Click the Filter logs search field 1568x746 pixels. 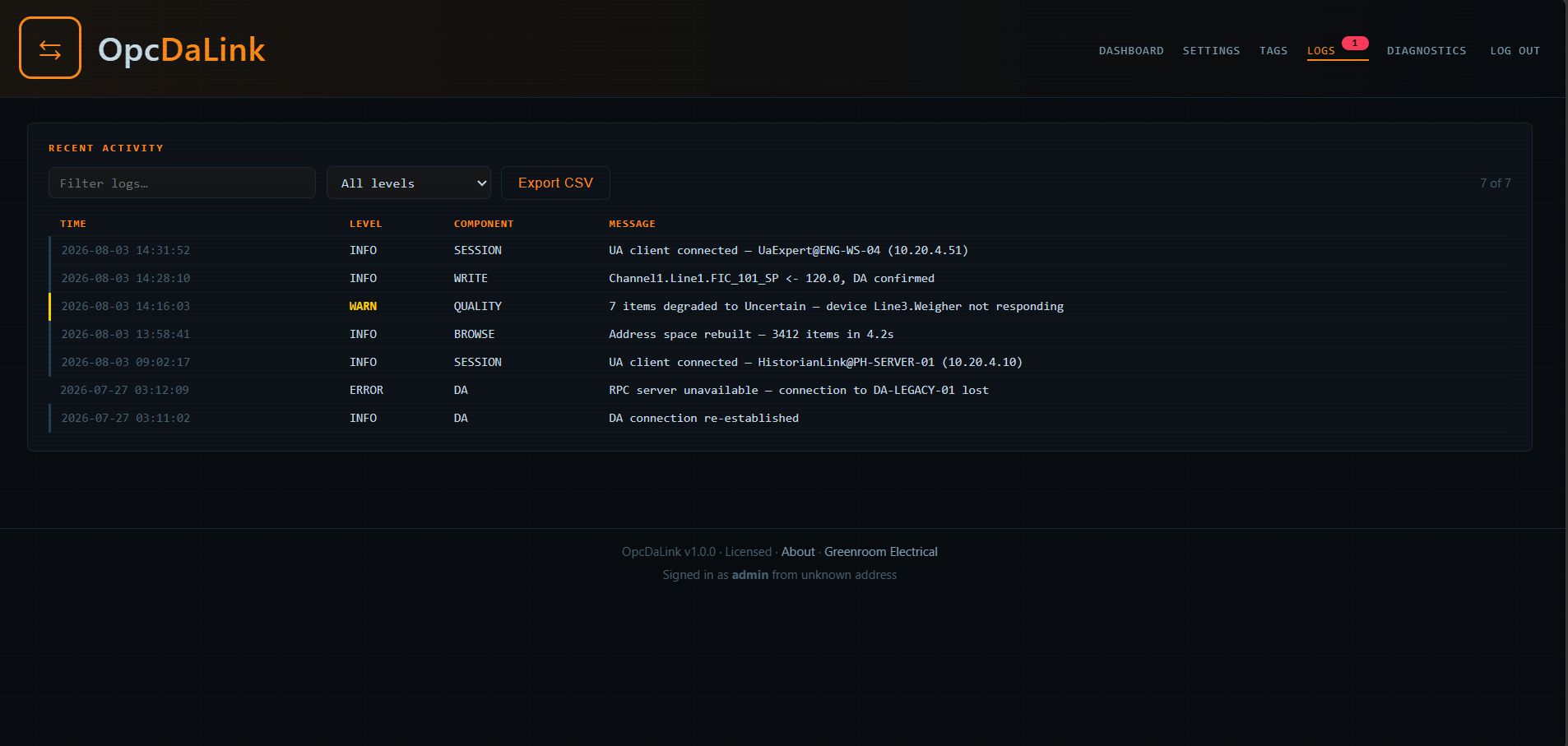(182, 183)
